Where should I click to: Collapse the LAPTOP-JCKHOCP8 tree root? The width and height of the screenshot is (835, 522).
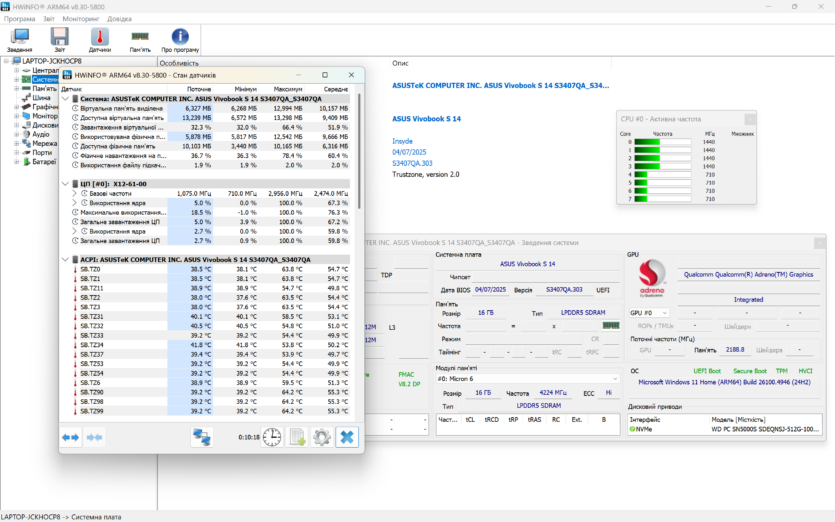pos(6,61)
